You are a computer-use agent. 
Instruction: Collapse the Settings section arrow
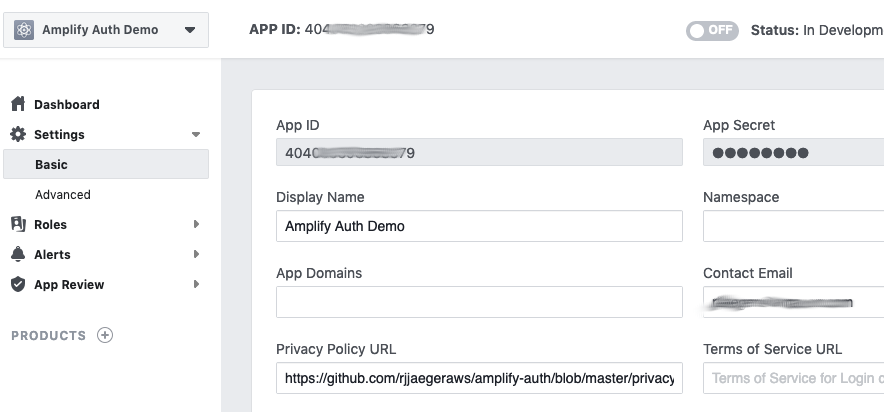click(x=196, y=135)
